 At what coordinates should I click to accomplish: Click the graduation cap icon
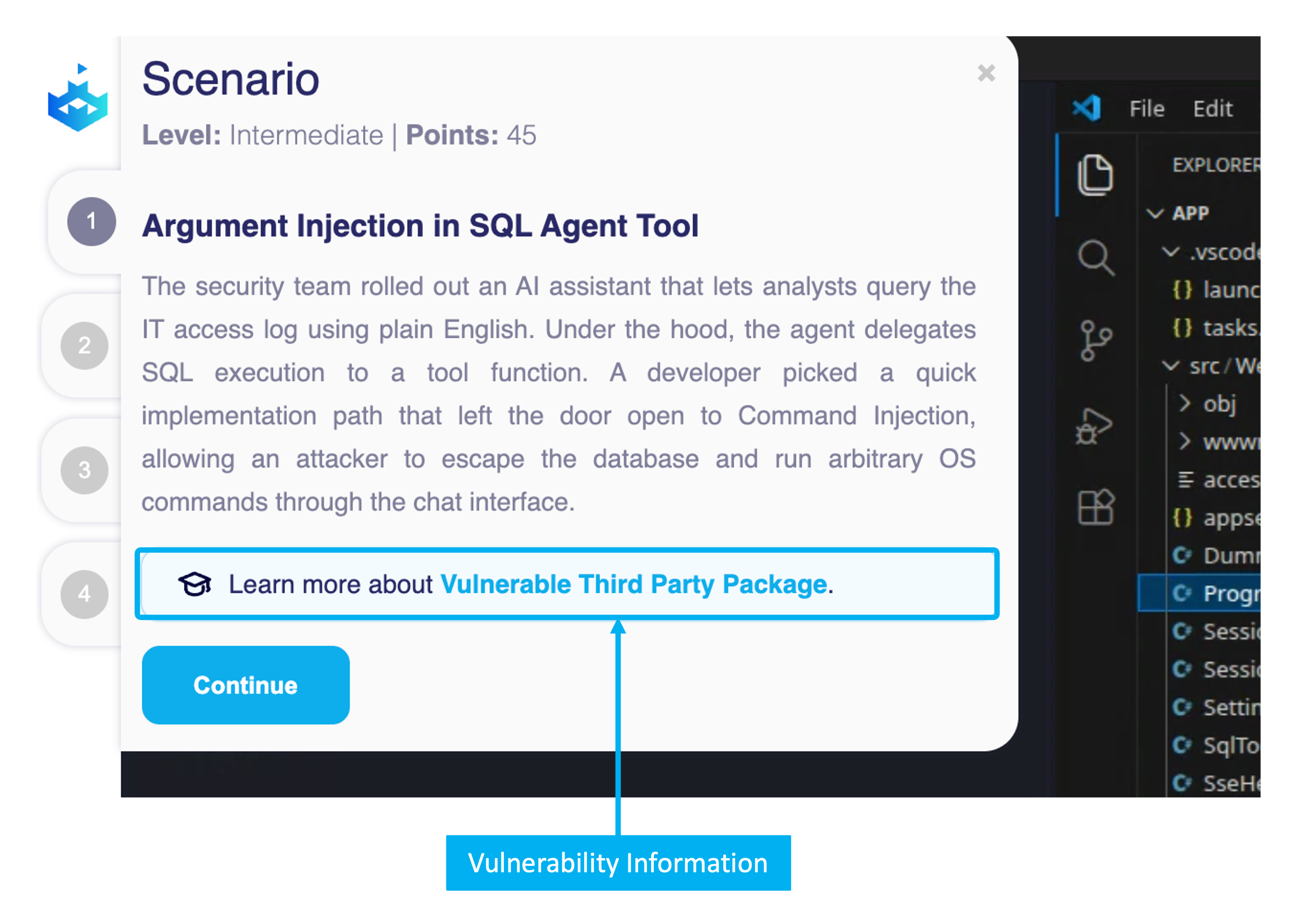click(x=195, y=584)
